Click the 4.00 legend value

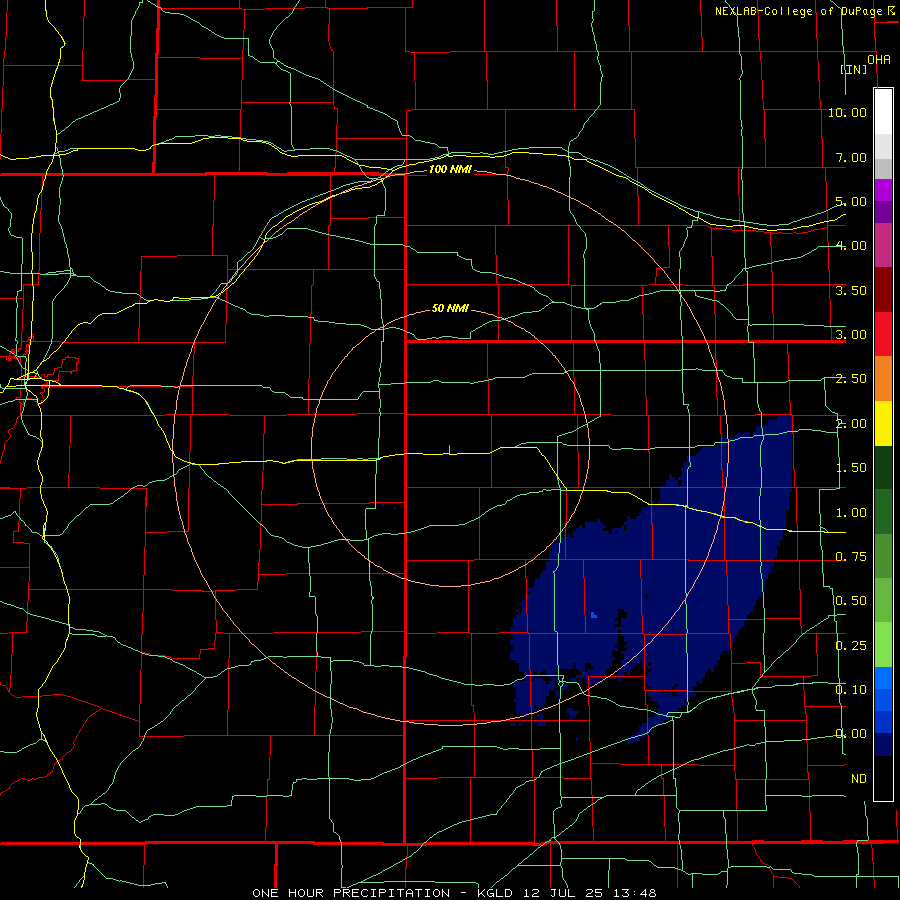pyautogui.click(x=851, y=246)
